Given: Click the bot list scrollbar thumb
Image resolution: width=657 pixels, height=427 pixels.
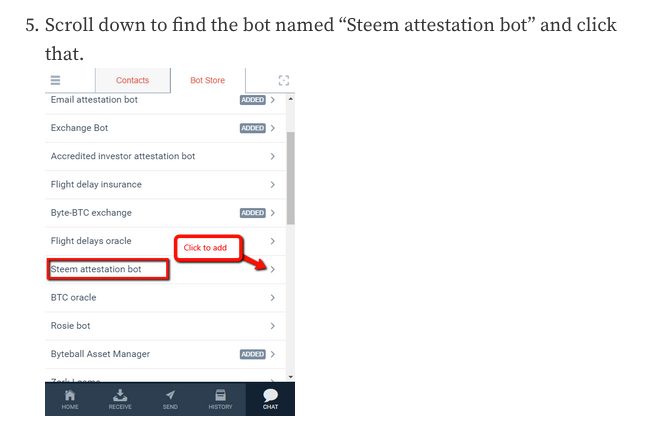Looking at the screenshot, I should [x=290, y=178].
